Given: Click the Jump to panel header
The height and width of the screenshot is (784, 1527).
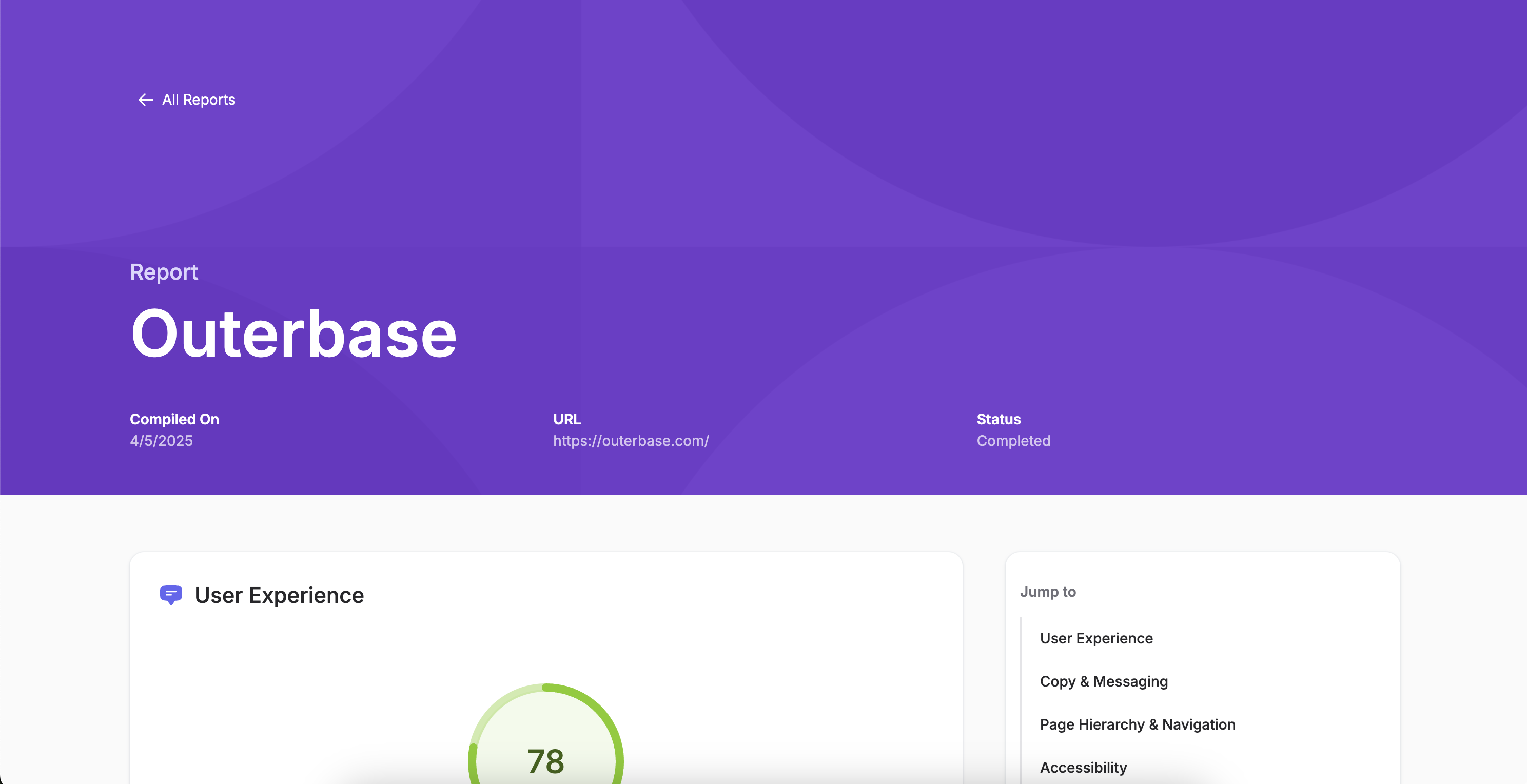Looking at the screenshot, I should pos(1047,592).
